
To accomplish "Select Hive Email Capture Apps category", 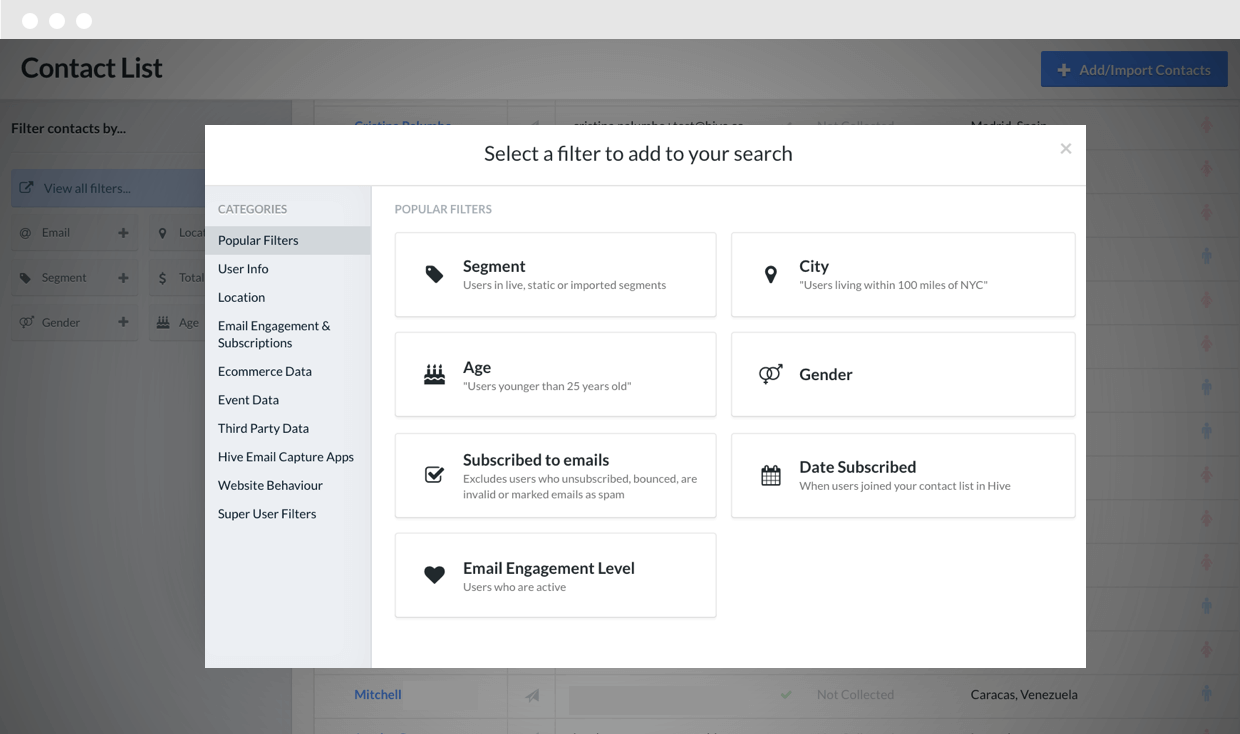I will point(286,457).
